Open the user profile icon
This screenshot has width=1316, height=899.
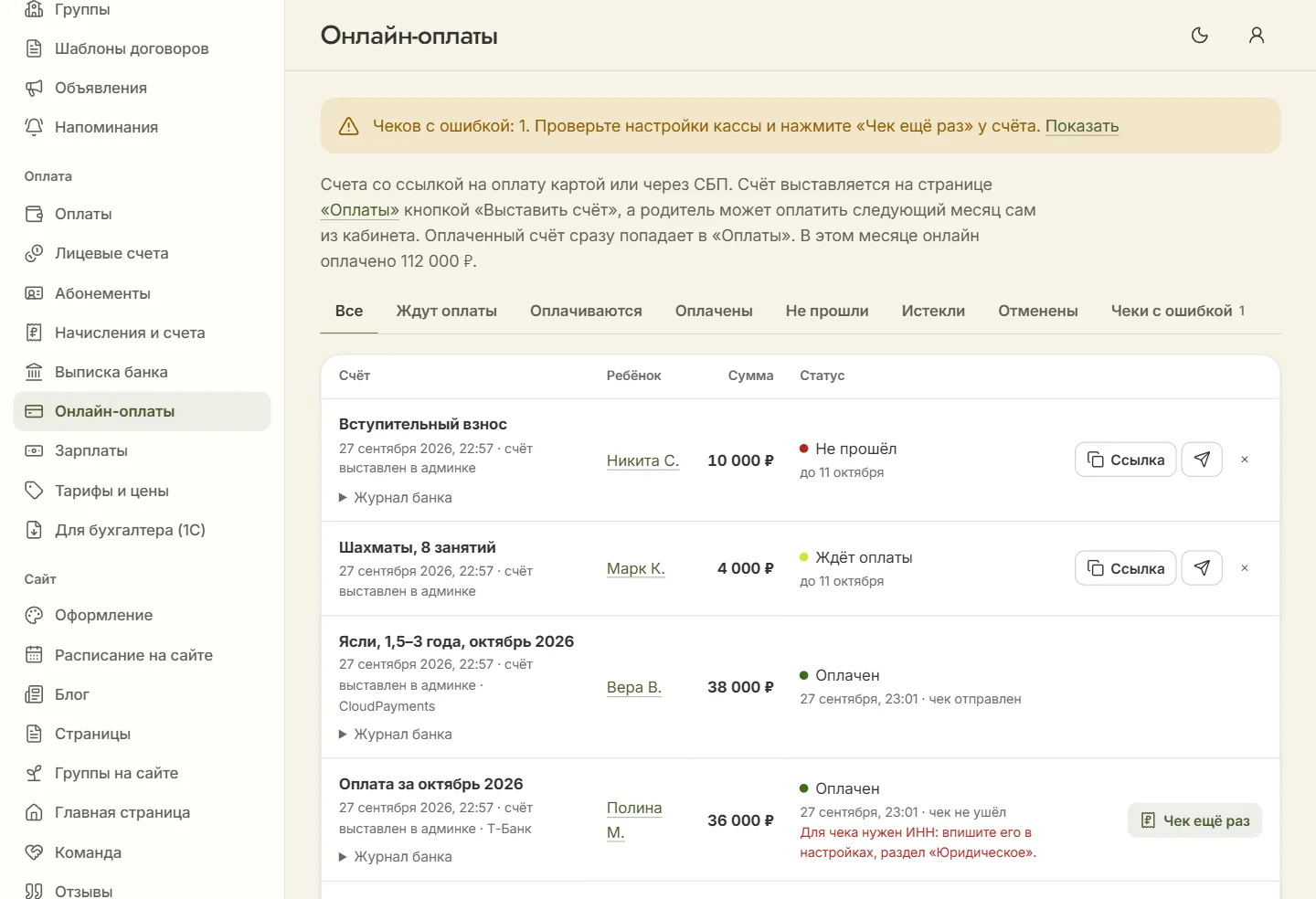click(1257, 36)
